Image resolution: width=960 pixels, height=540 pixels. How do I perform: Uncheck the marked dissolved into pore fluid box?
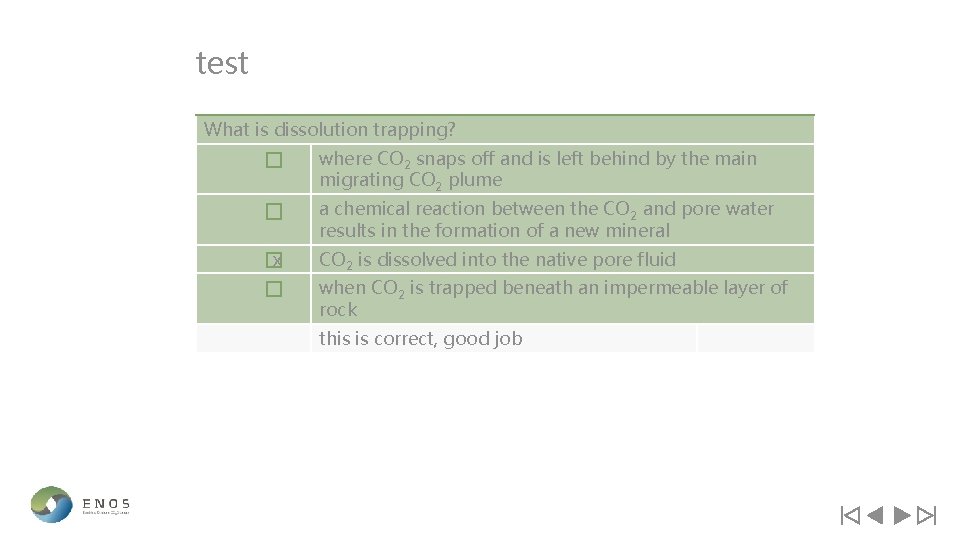pos(274,260)
